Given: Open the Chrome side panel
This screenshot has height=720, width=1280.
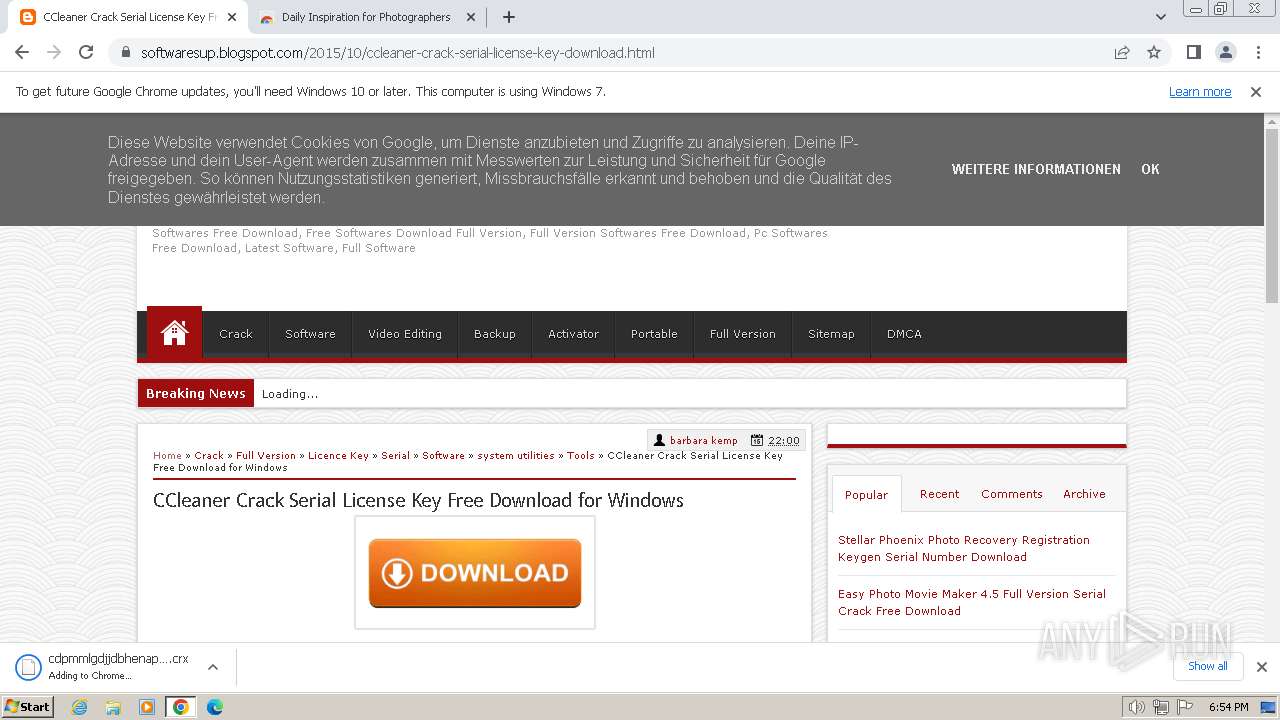Looking at the screenshot, I should (x=1193, y=53).
